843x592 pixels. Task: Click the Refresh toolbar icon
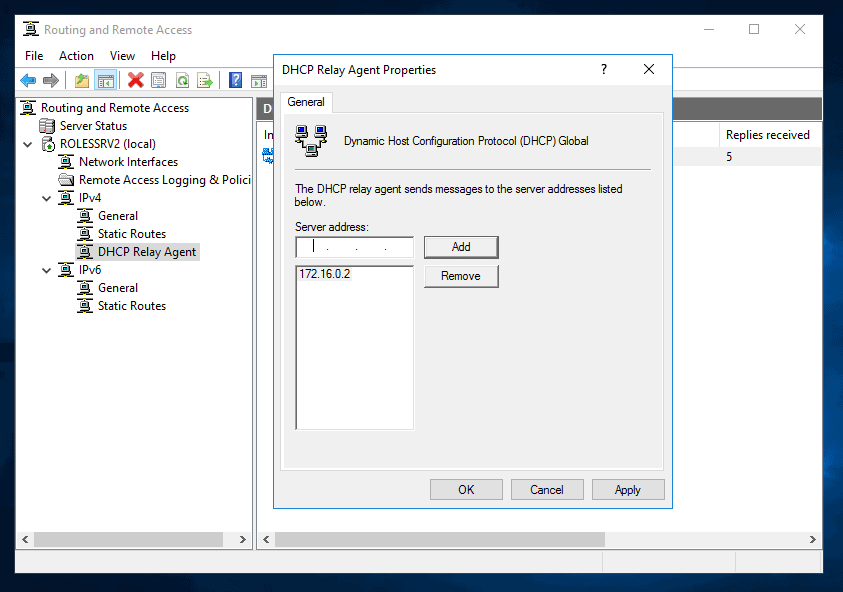(181, 79)
